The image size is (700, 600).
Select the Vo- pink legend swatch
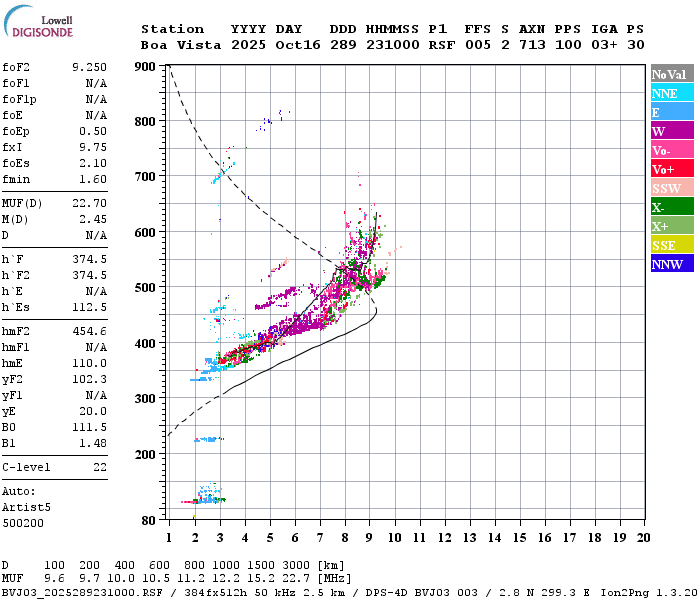[672, 150]
